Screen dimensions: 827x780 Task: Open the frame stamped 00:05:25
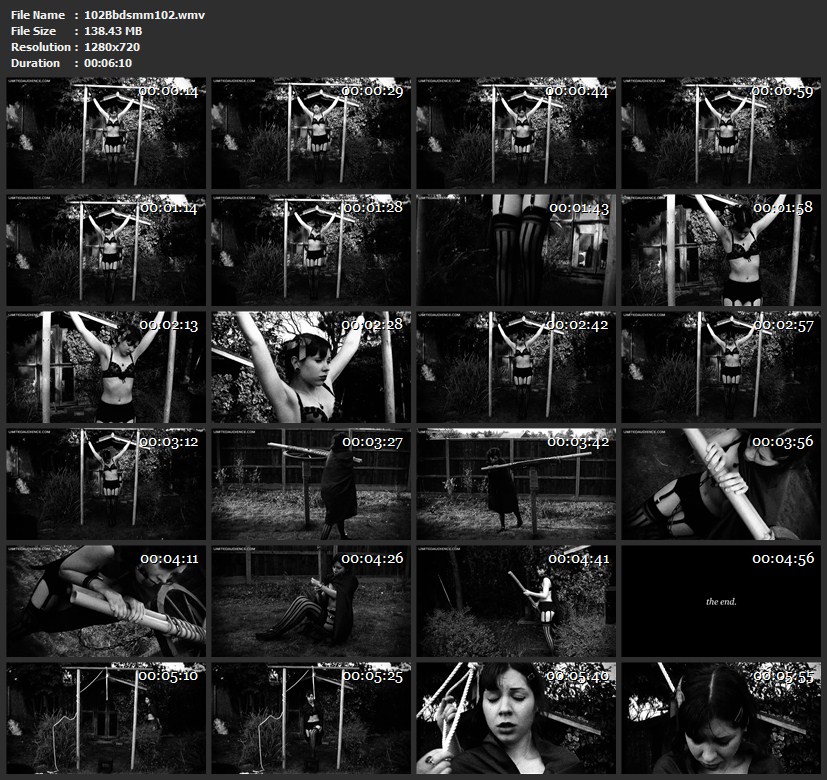[311, 718]
